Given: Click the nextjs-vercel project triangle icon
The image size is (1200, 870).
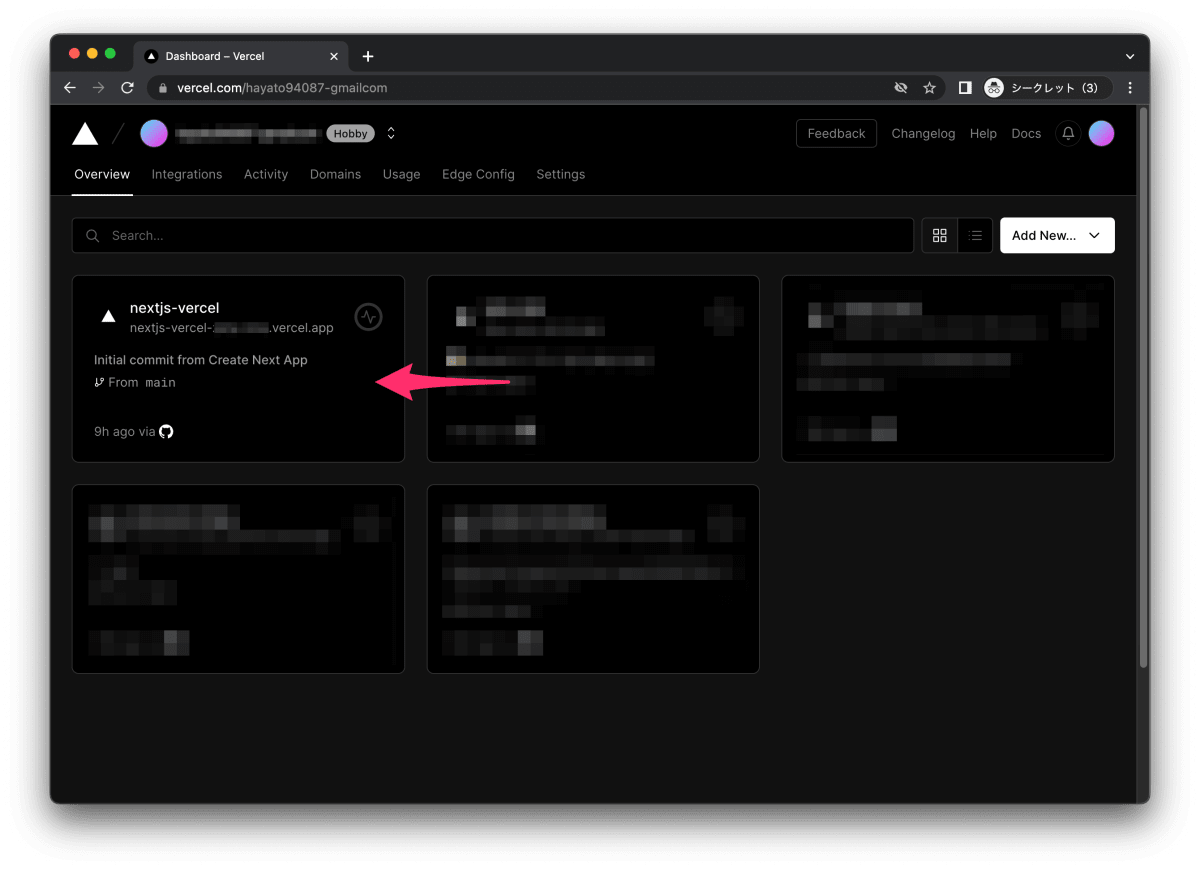Looking at the screenshot, I should click(108, 317).
